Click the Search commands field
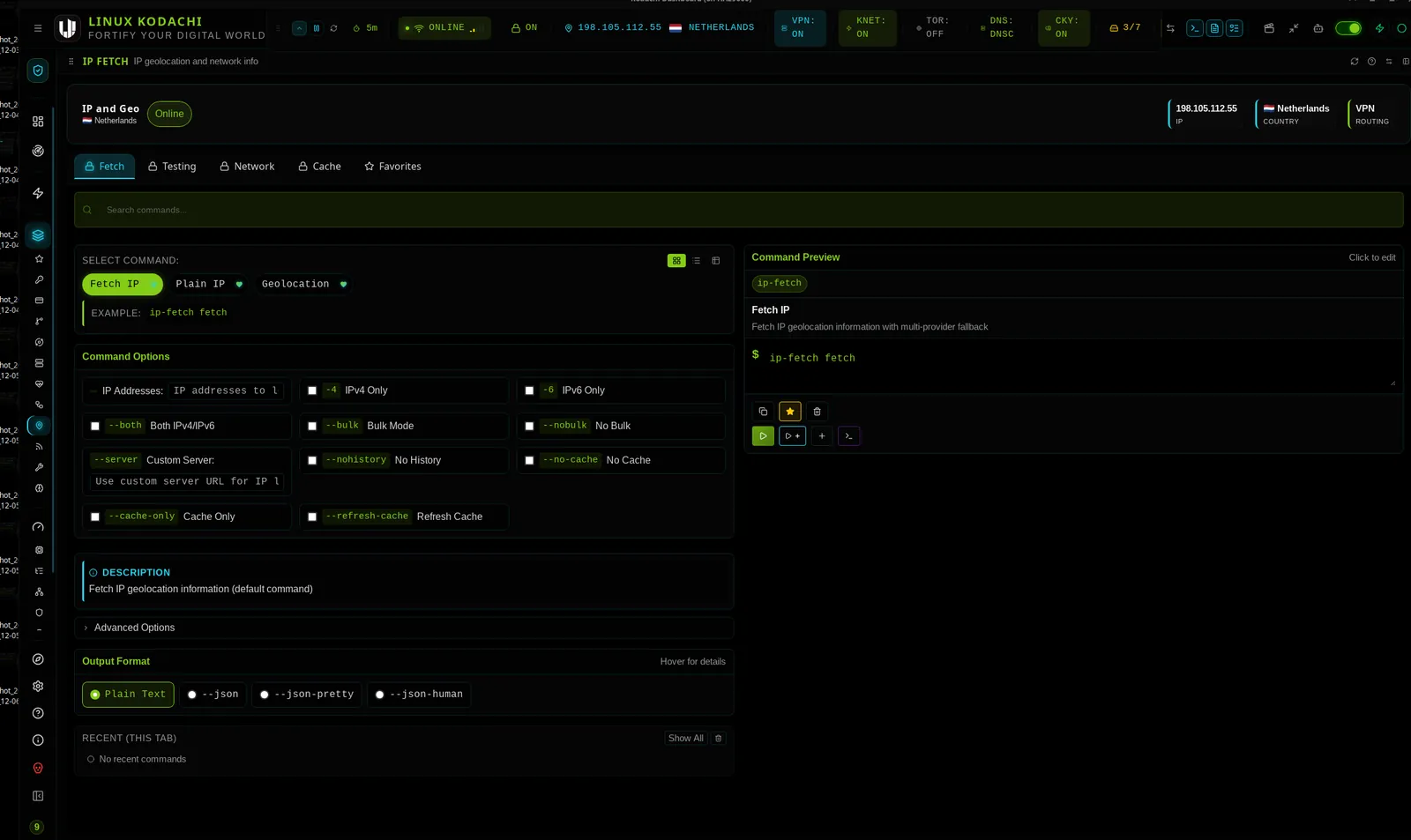The image size is (1411, 840). click(x=739, y=211)
